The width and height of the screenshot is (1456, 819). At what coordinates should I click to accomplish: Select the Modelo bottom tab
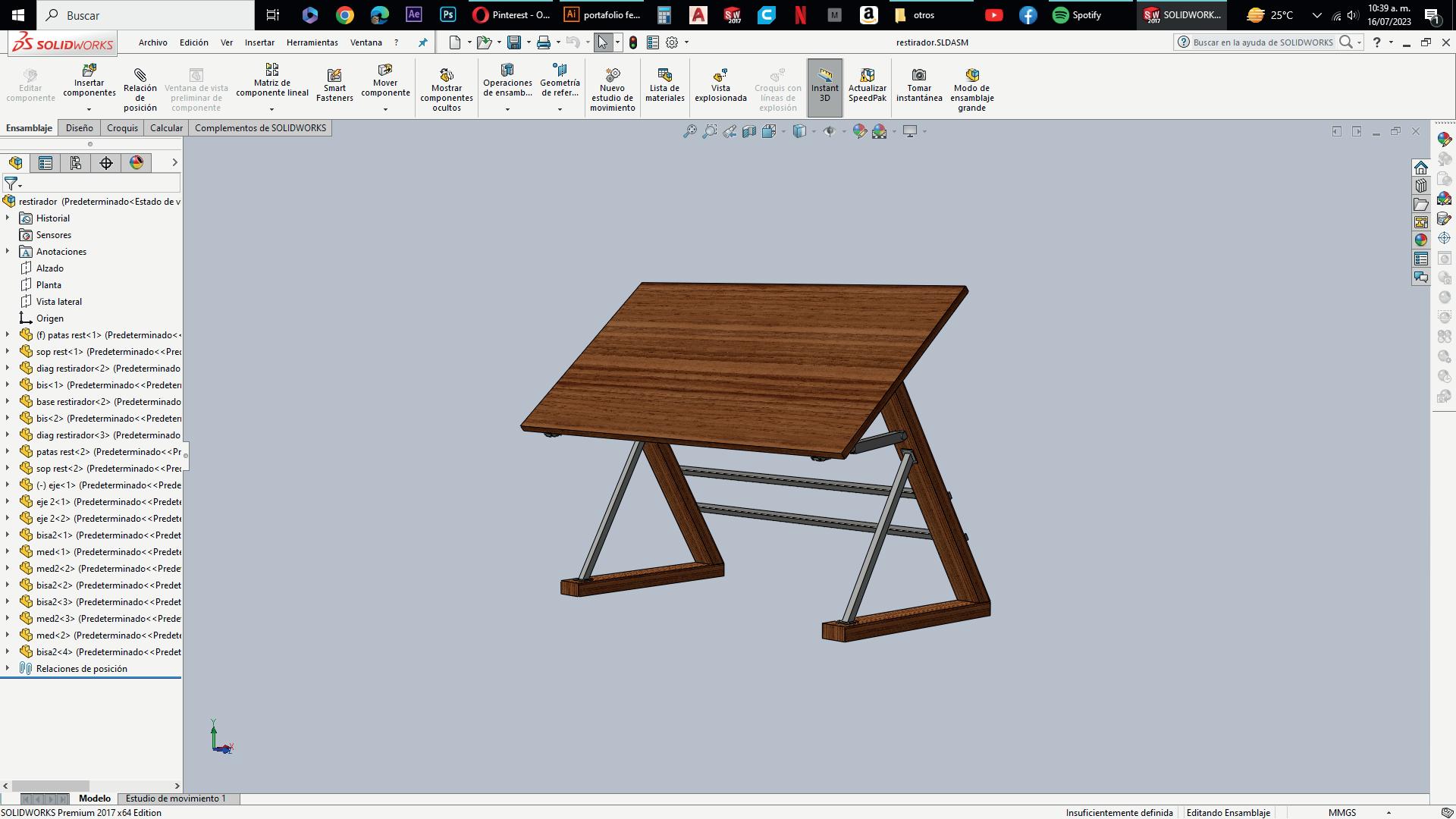[95, 799]
